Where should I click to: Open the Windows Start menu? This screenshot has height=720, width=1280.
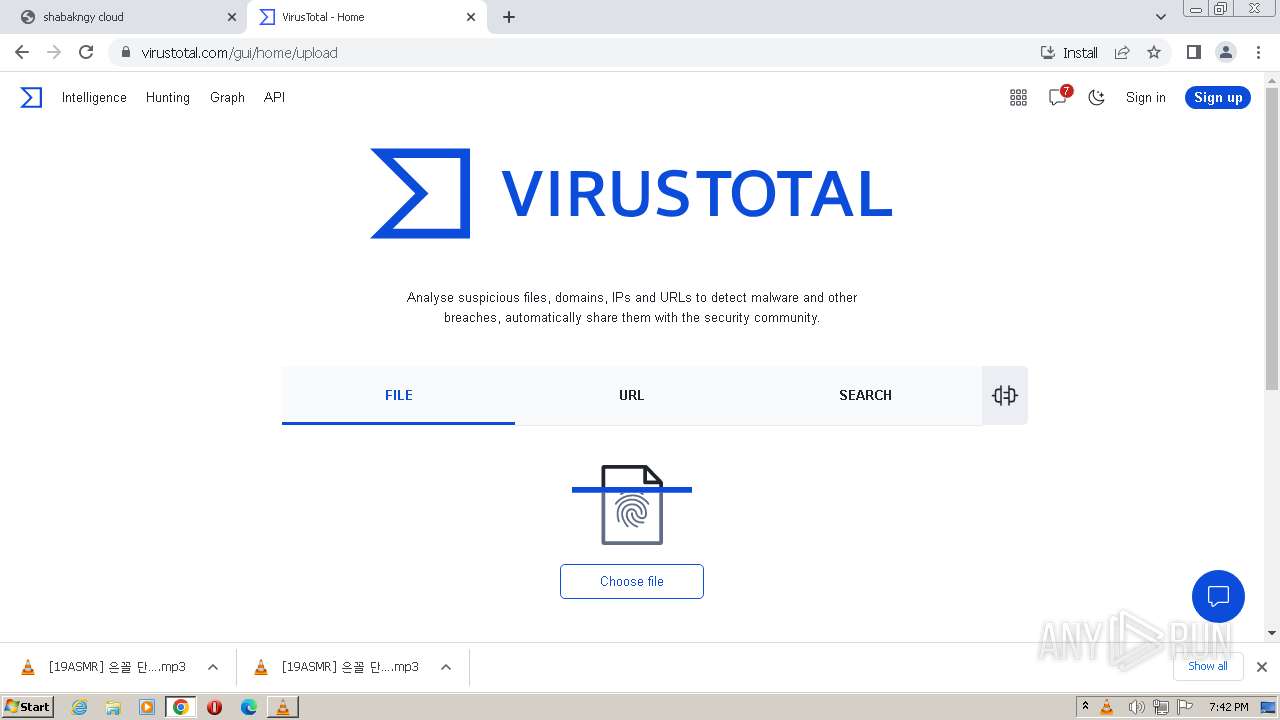pos(27,706)
